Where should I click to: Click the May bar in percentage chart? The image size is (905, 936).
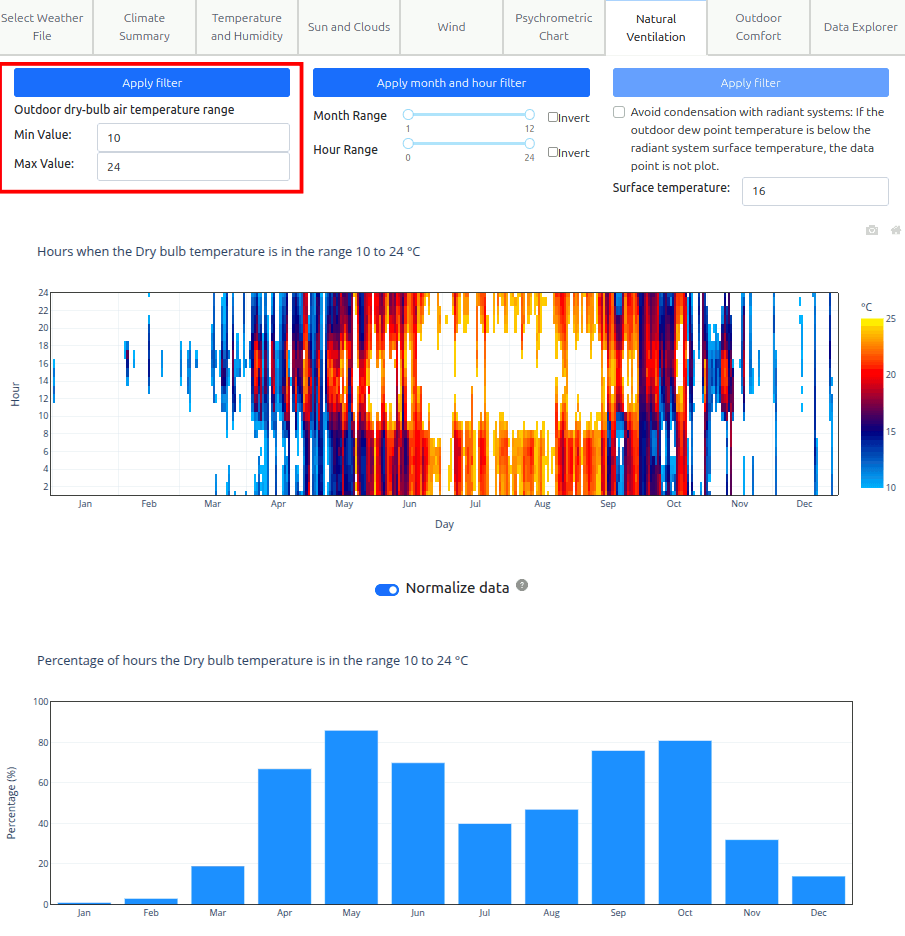coord(351,817)
